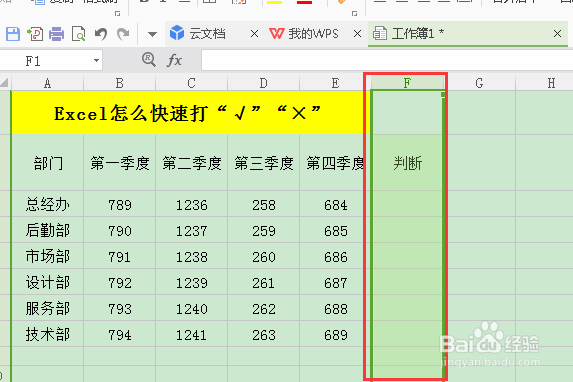
Task: Undo the last action
Action: pos(101,34)
